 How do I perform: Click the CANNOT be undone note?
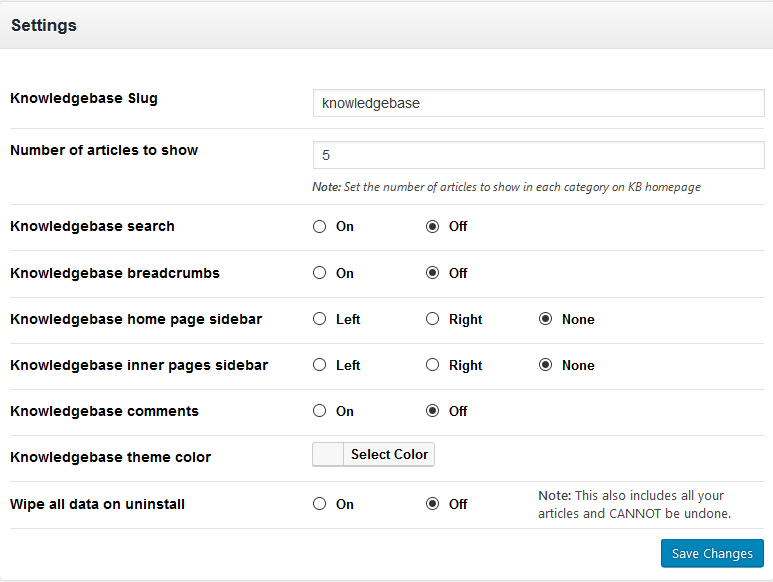pos(634,504)
